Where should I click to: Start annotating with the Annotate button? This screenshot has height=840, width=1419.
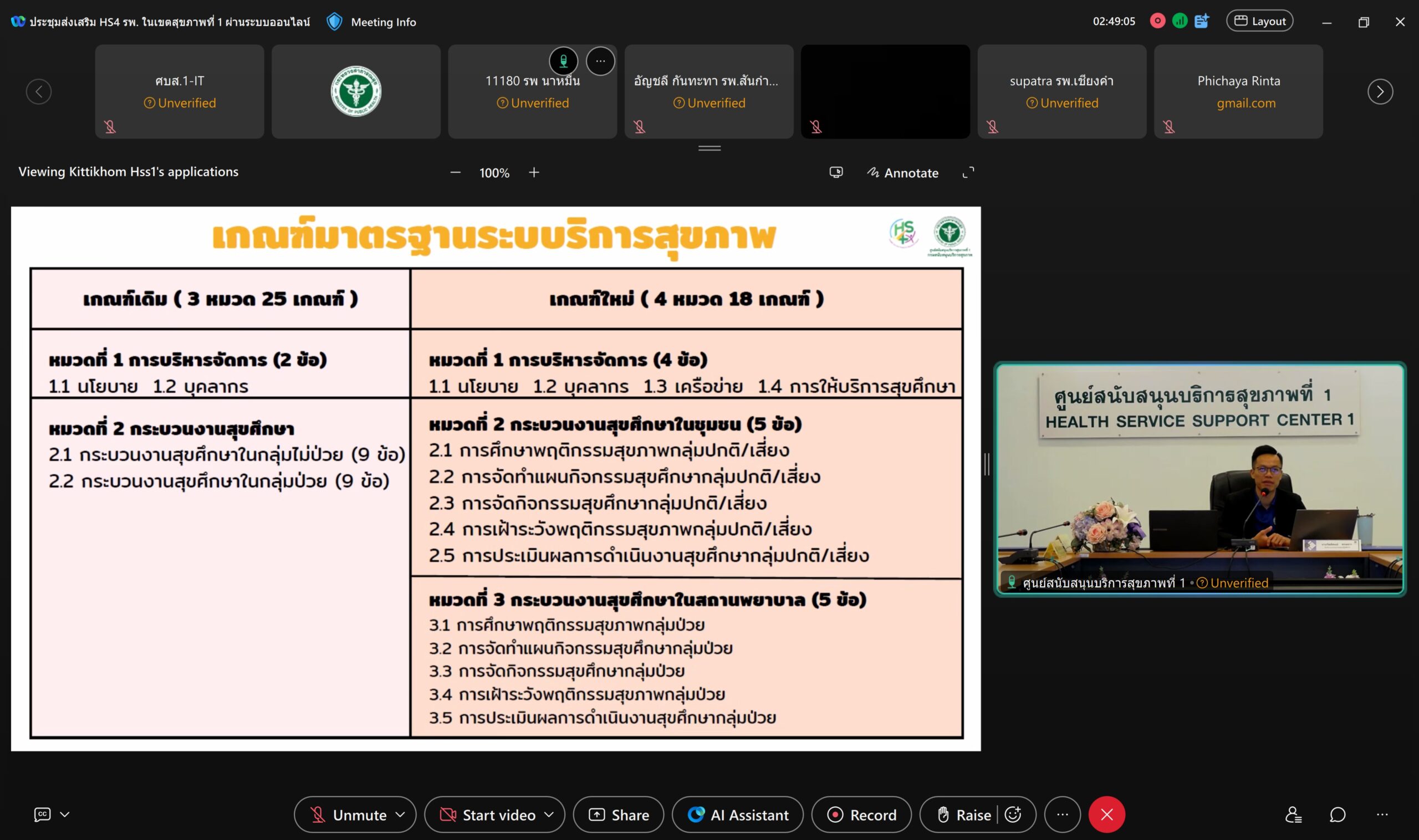coord(902,173)
